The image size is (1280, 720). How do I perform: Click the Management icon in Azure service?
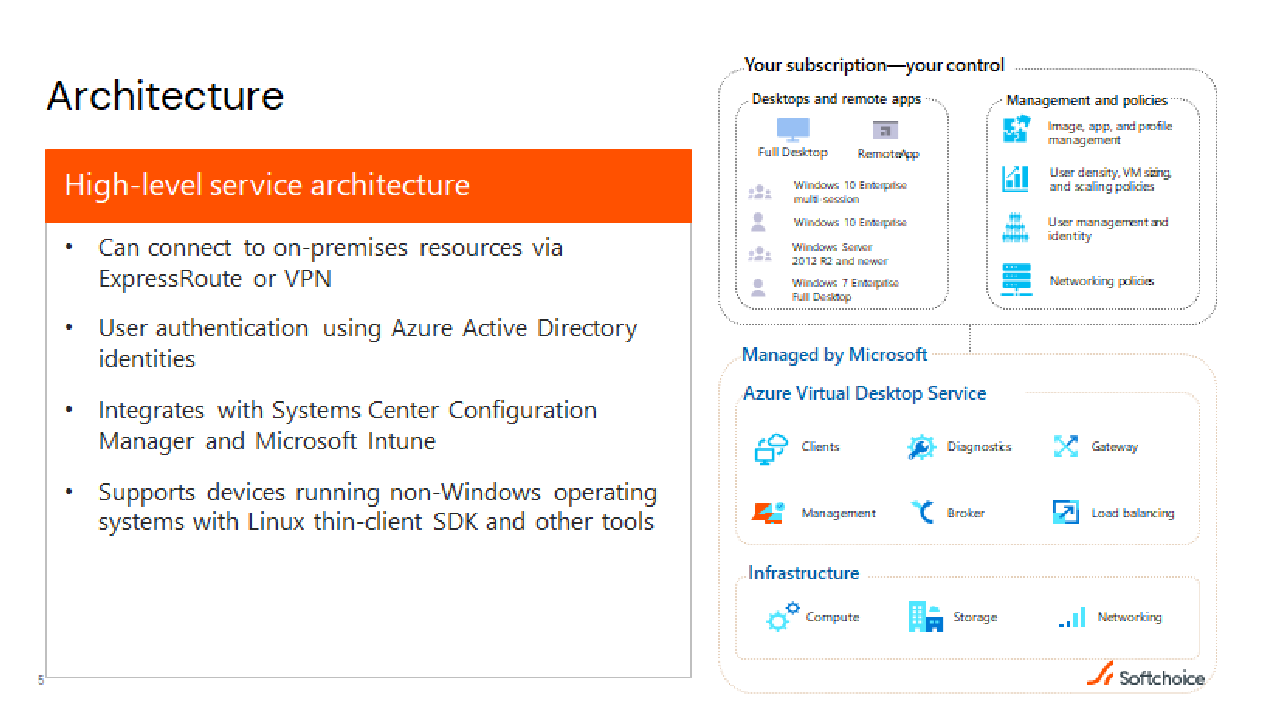pyautogui.click(x=768, y=512)
